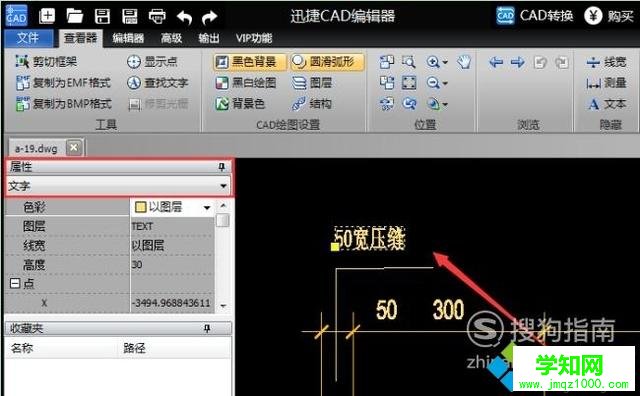Switch to the 查看器 tab
The image size is (640, 396).
(x=80, y=38)
